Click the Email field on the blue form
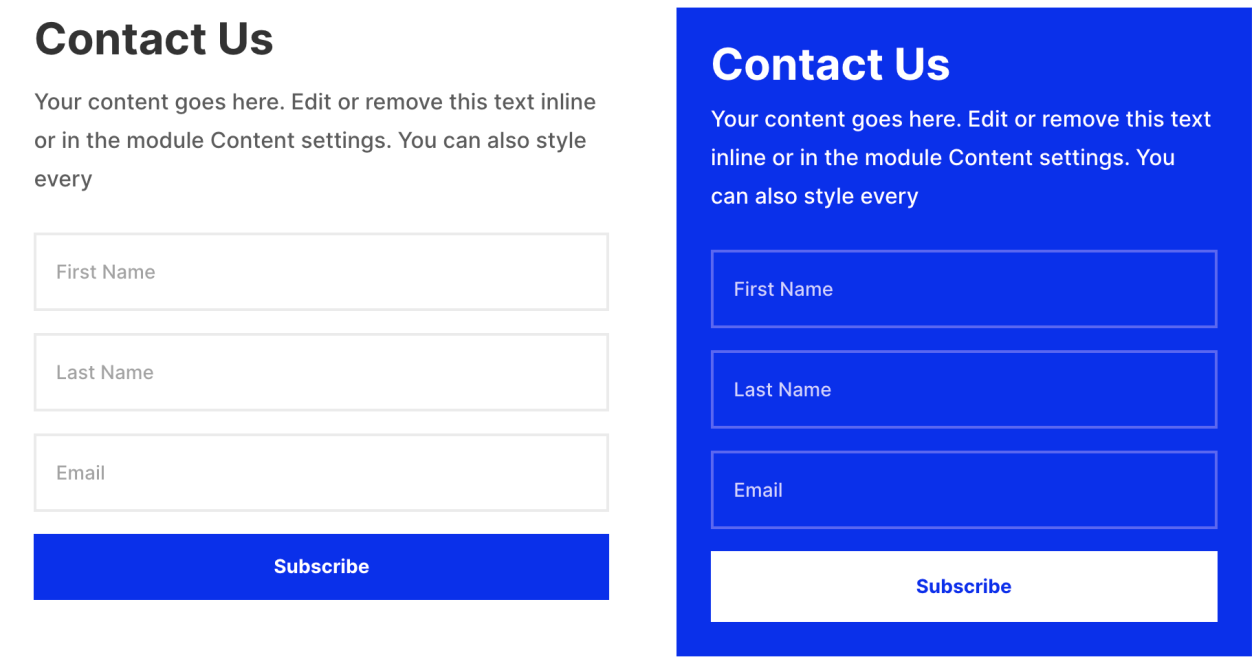Image resolution: width=1254 pixels, height=666 pixels. pos(963,490)
